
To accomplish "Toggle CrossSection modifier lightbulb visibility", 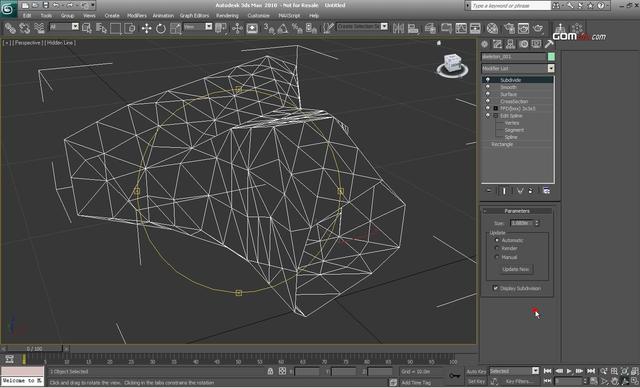I will pos(487,101).
